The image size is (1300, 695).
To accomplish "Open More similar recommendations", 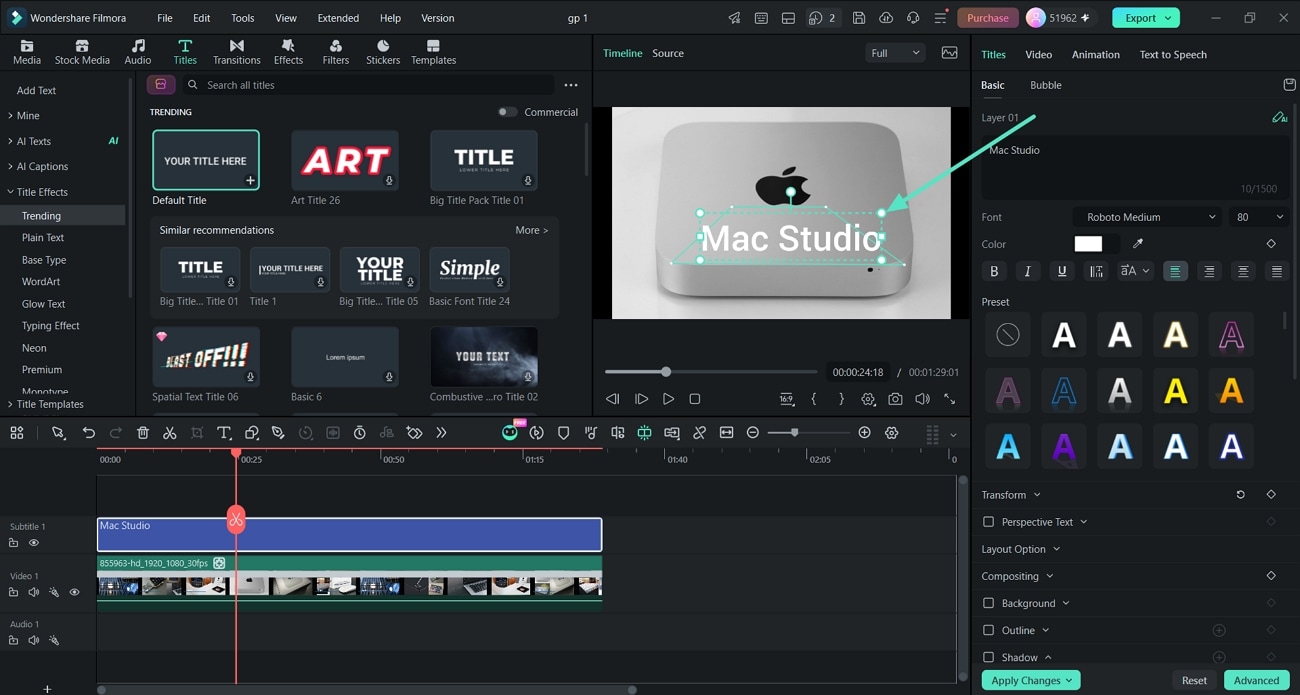I will pos(531,230).
